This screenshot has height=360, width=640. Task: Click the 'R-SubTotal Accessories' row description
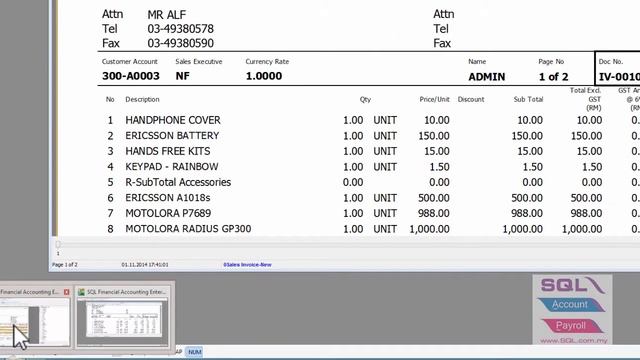(178, 182)
